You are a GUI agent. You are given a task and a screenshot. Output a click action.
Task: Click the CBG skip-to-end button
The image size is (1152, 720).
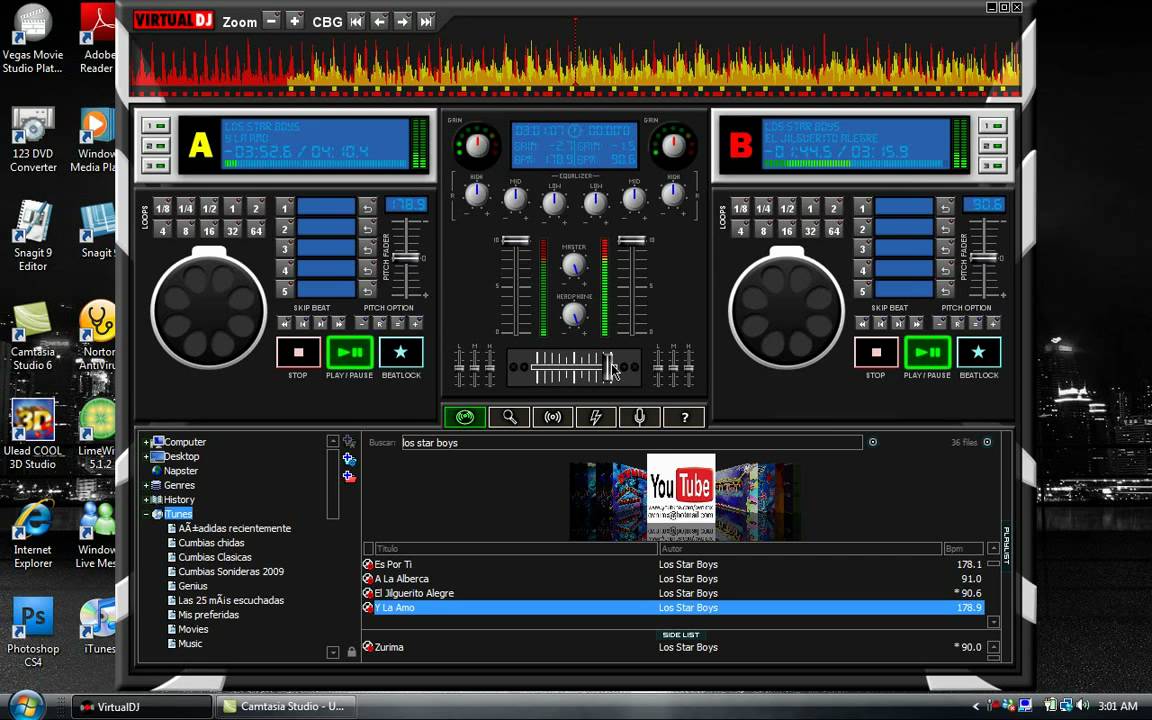(426, 21)
